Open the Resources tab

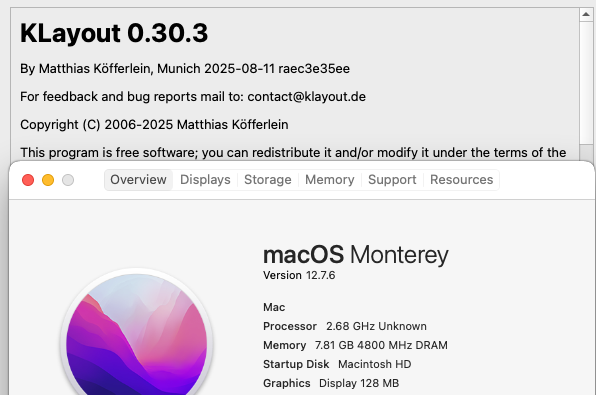point(461,180)
